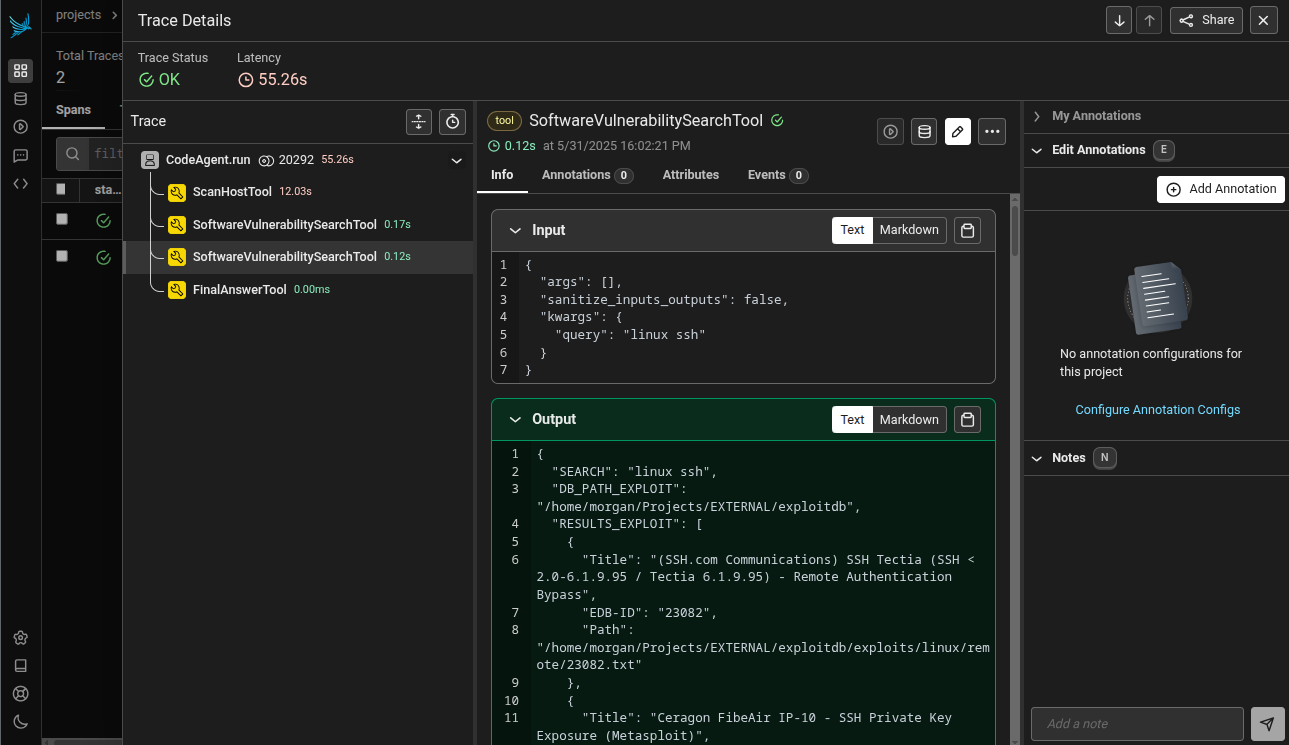Switch Input view to Markdown

tap(908, 230)
